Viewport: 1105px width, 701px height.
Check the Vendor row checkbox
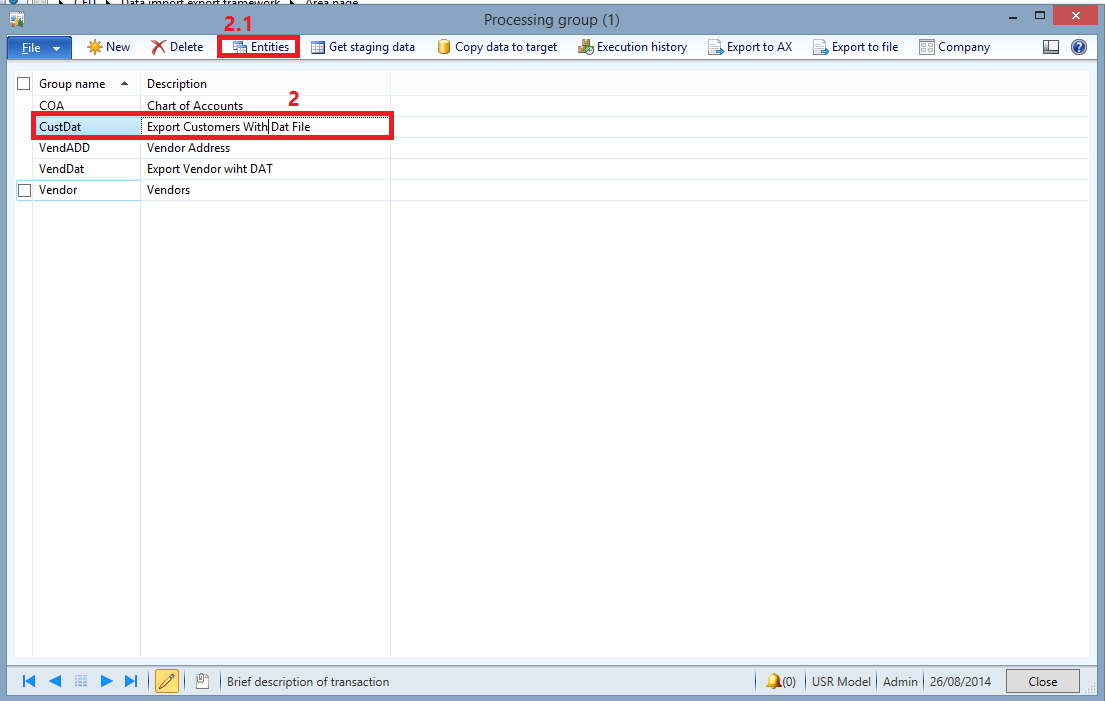pos(24,190)
